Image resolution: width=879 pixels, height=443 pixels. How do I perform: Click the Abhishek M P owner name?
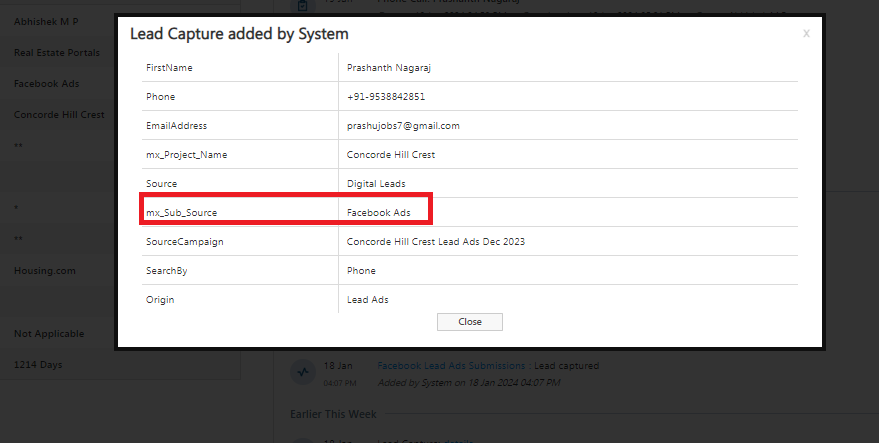(46, 21)
